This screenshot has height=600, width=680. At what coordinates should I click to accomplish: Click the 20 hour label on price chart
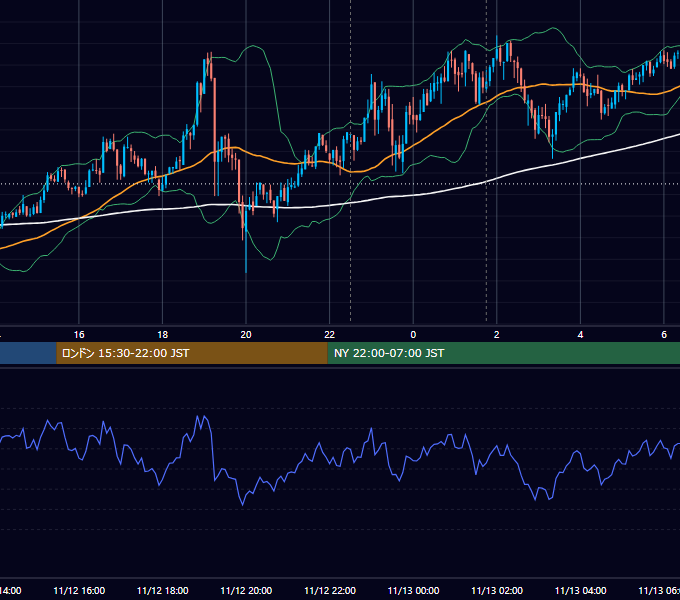tap(246, 335)
